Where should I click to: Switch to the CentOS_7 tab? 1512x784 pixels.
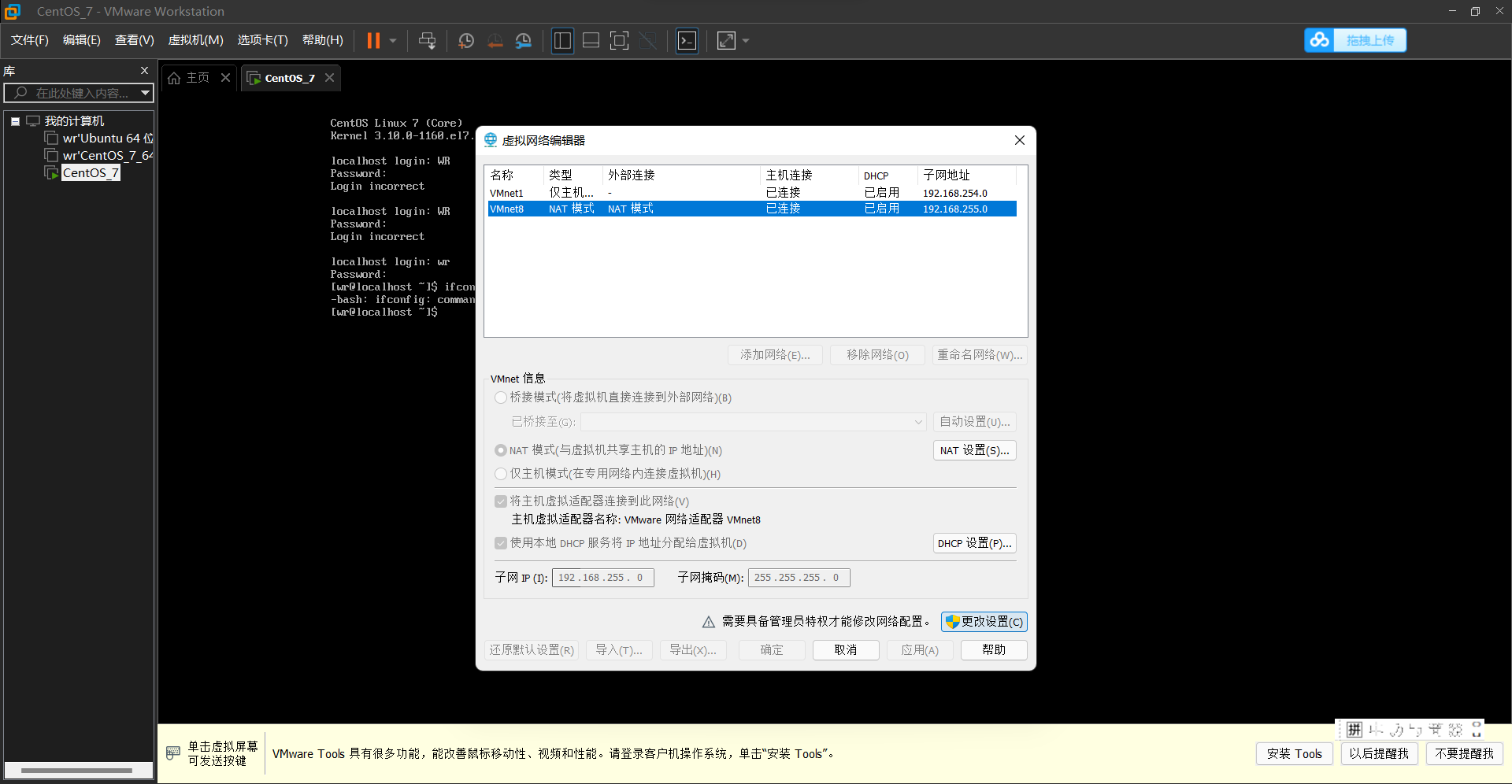click(281, 77)
